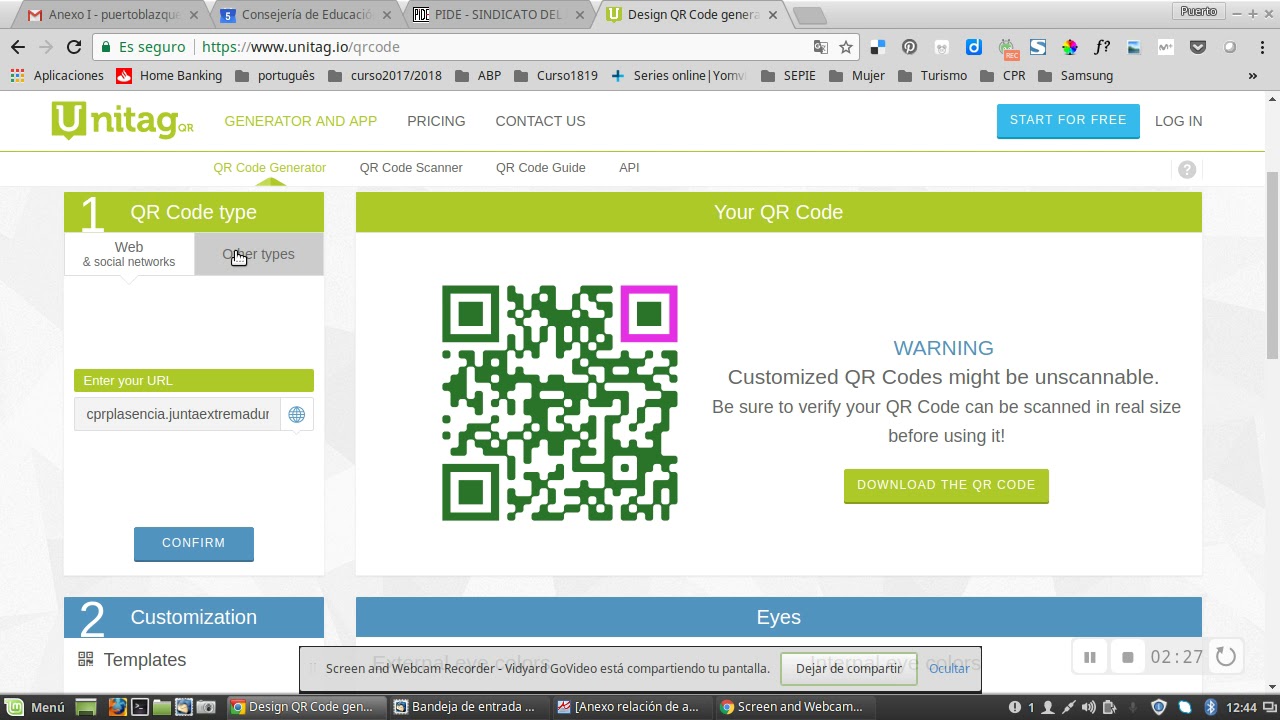Viewport: 1280px width, 720px height.
Task: Click the LOG IN link
Action: (1179, 121)
